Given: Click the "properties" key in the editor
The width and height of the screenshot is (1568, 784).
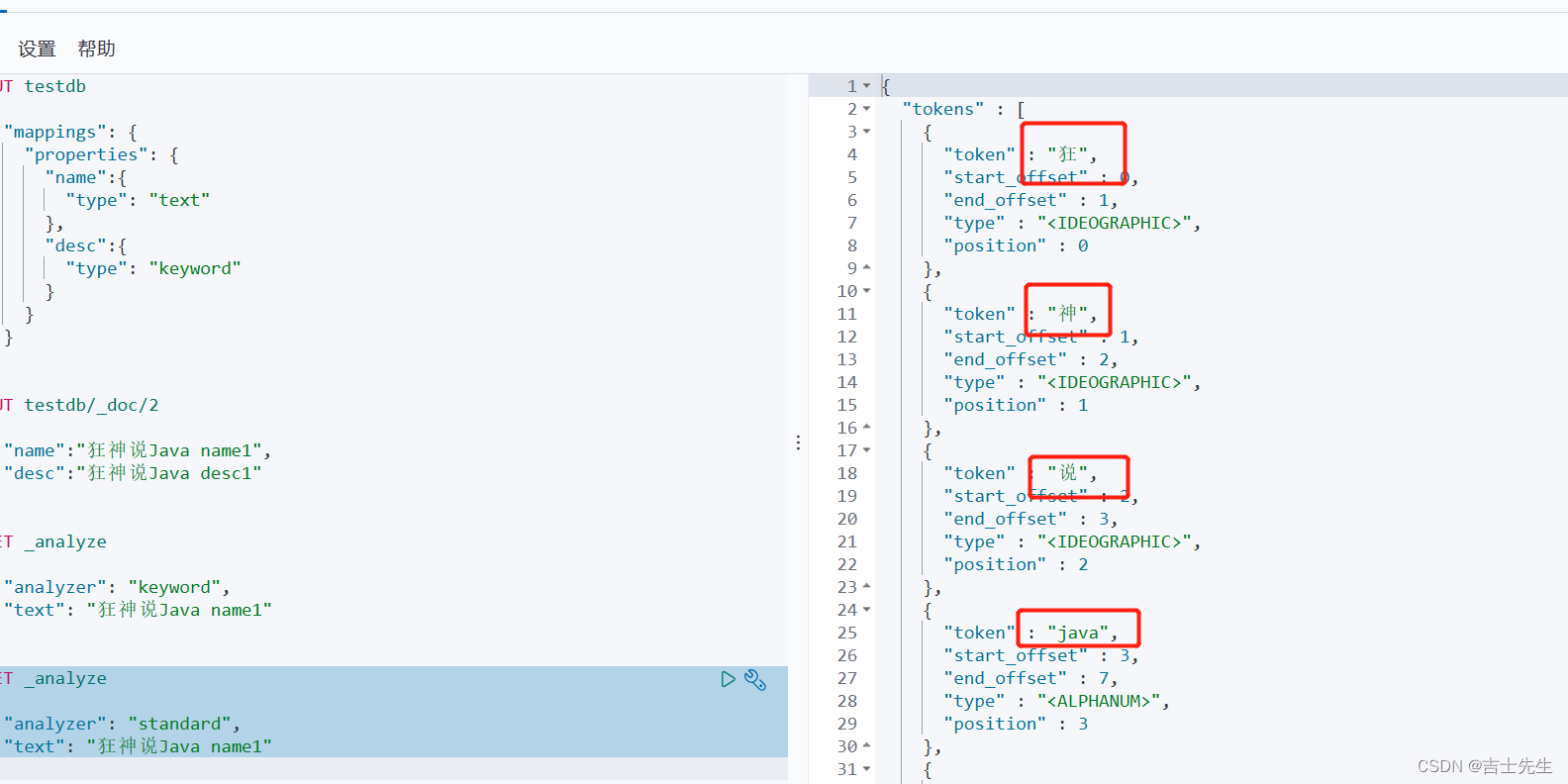Looking at the screenshot, I should click(85, 154).
